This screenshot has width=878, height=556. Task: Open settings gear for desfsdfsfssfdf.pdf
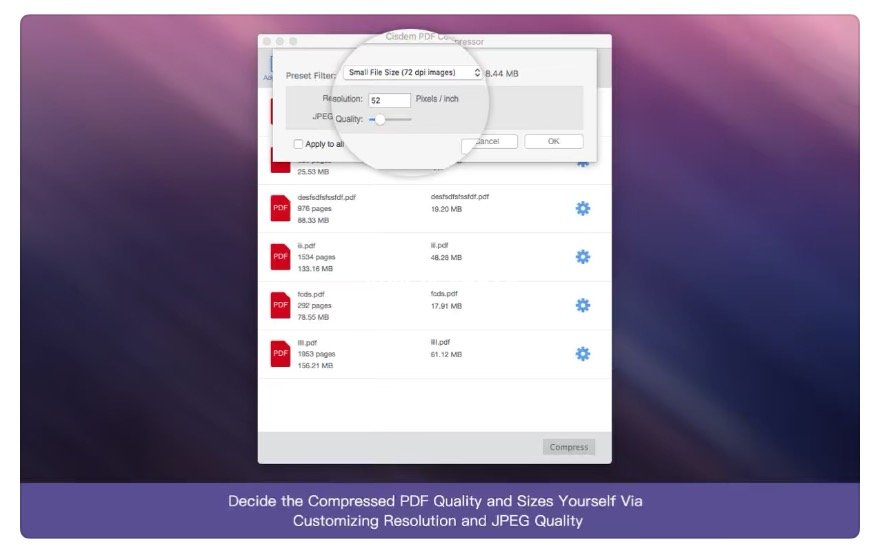point(583,208)
